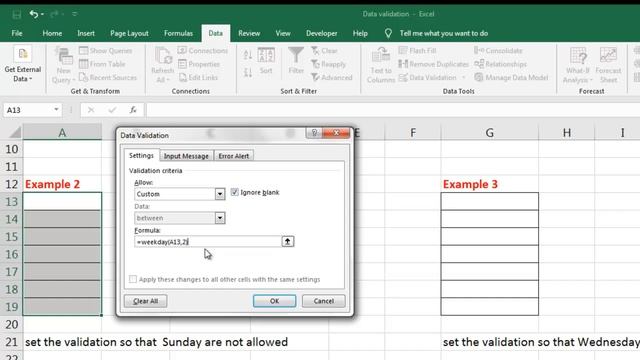This screenshot has height=360, width=640.
Task: Click Tell me what you want to do
Action: pos(444,33)
